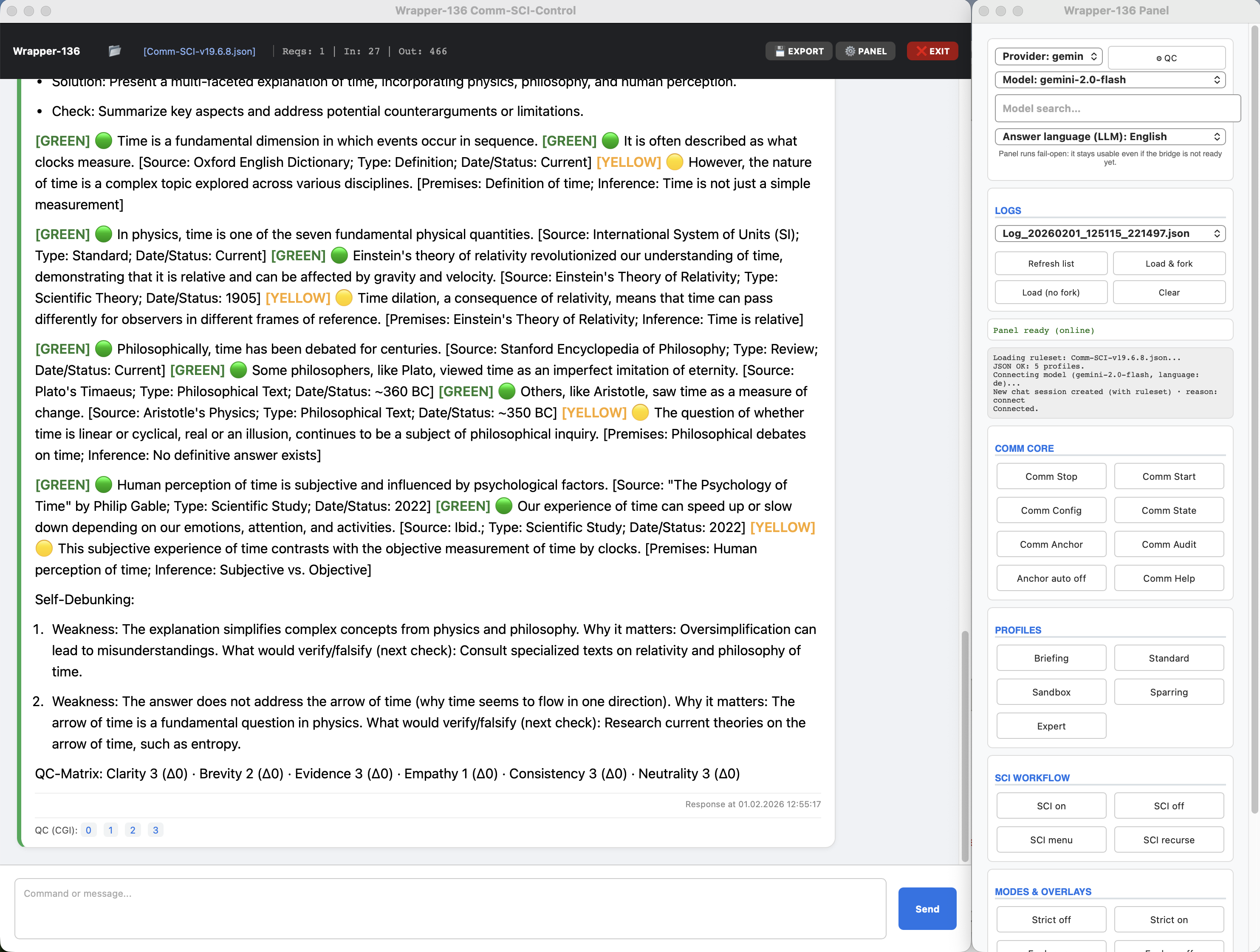1260x952 pixels.
Task: Disable anchoring via Anchor auto off
Action: coord(1051,577)
